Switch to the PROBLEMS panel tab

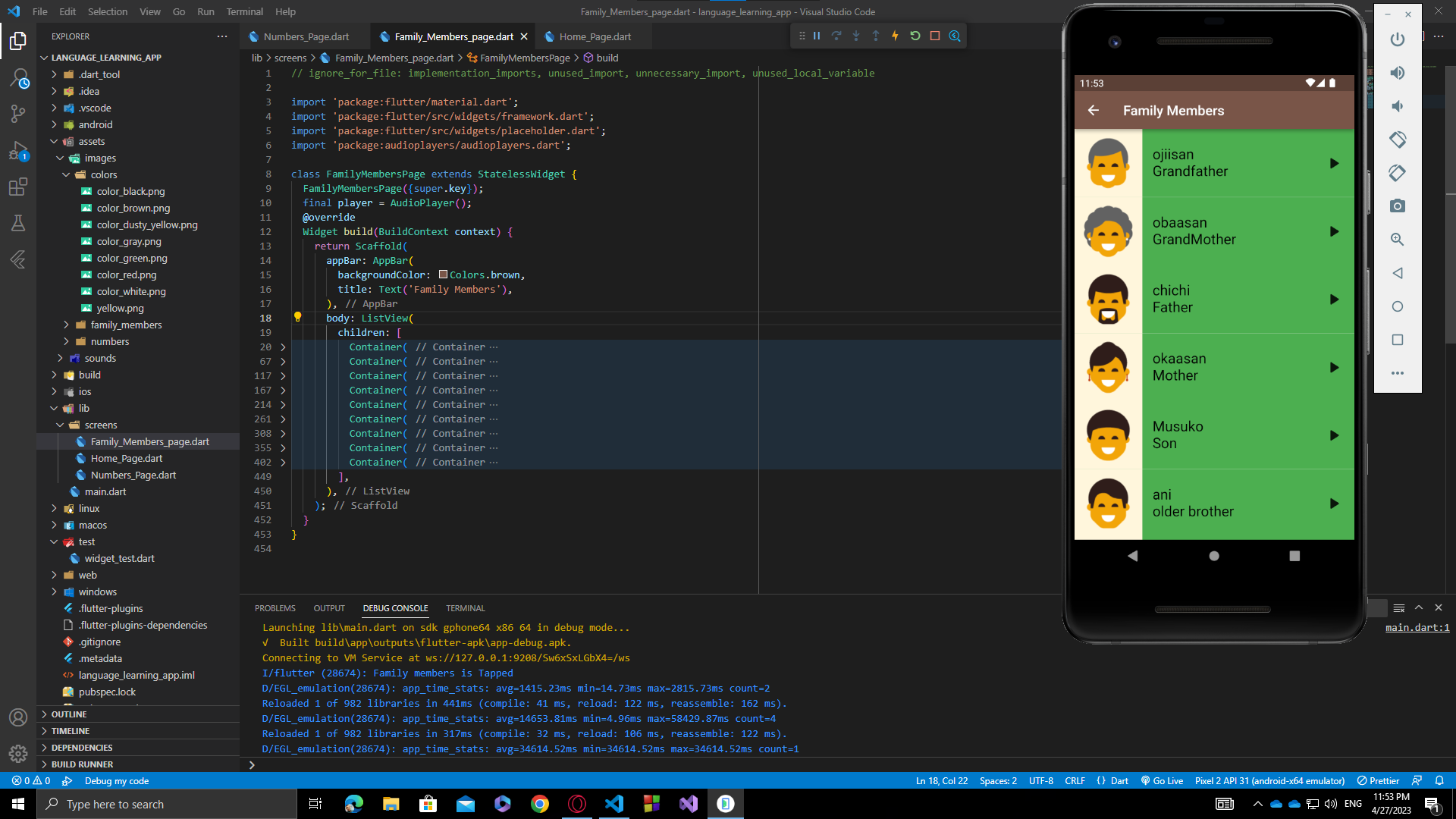point(275,608)
